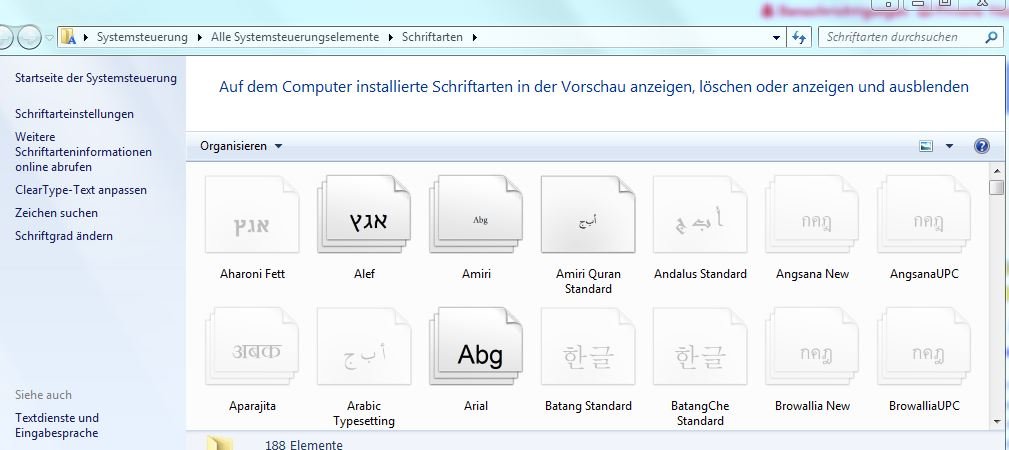Click the Arial font name label
The width and height of the screenshot is (1009, 450).
pos(476,406)
